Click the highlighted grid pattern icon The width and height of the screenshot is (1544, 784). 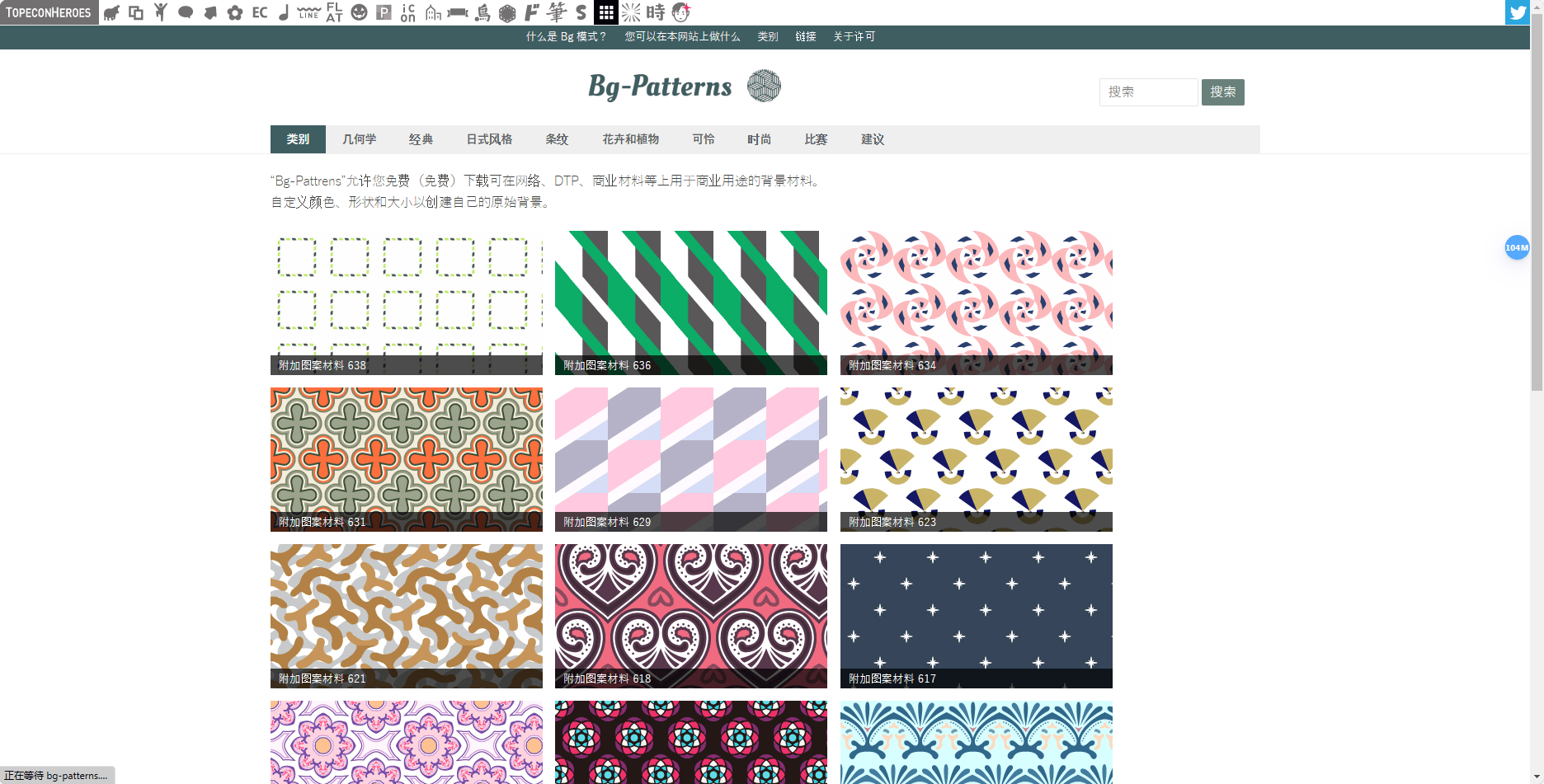click(x=606, y=12)
